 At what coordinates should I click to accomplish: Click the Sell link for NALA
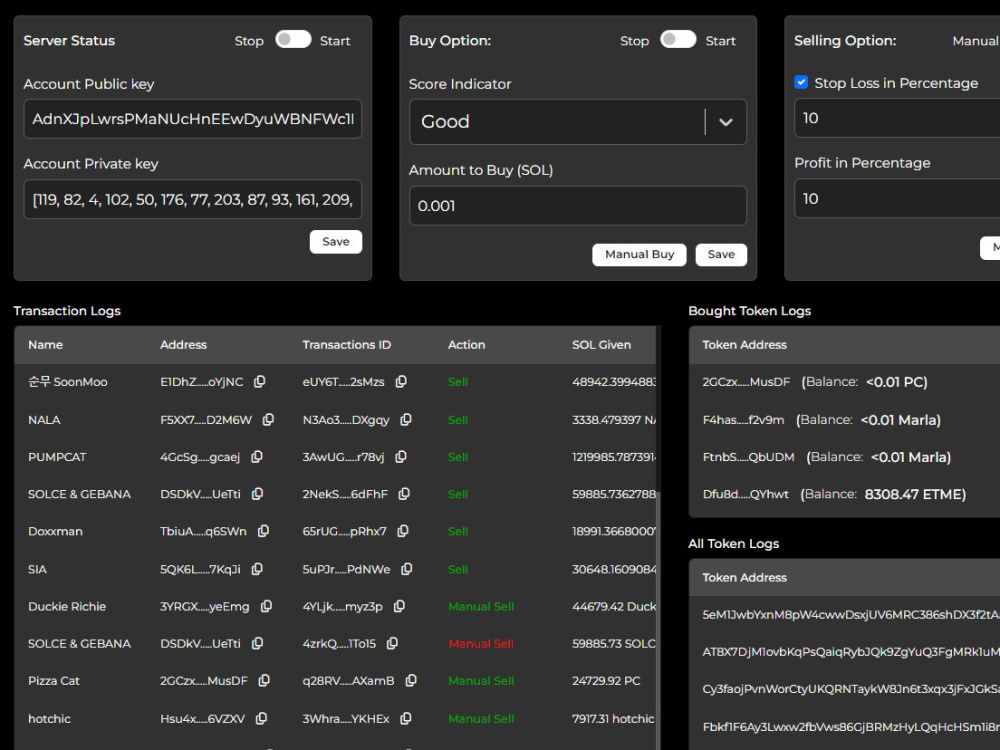pyautogui.click(x=457, y=420)
